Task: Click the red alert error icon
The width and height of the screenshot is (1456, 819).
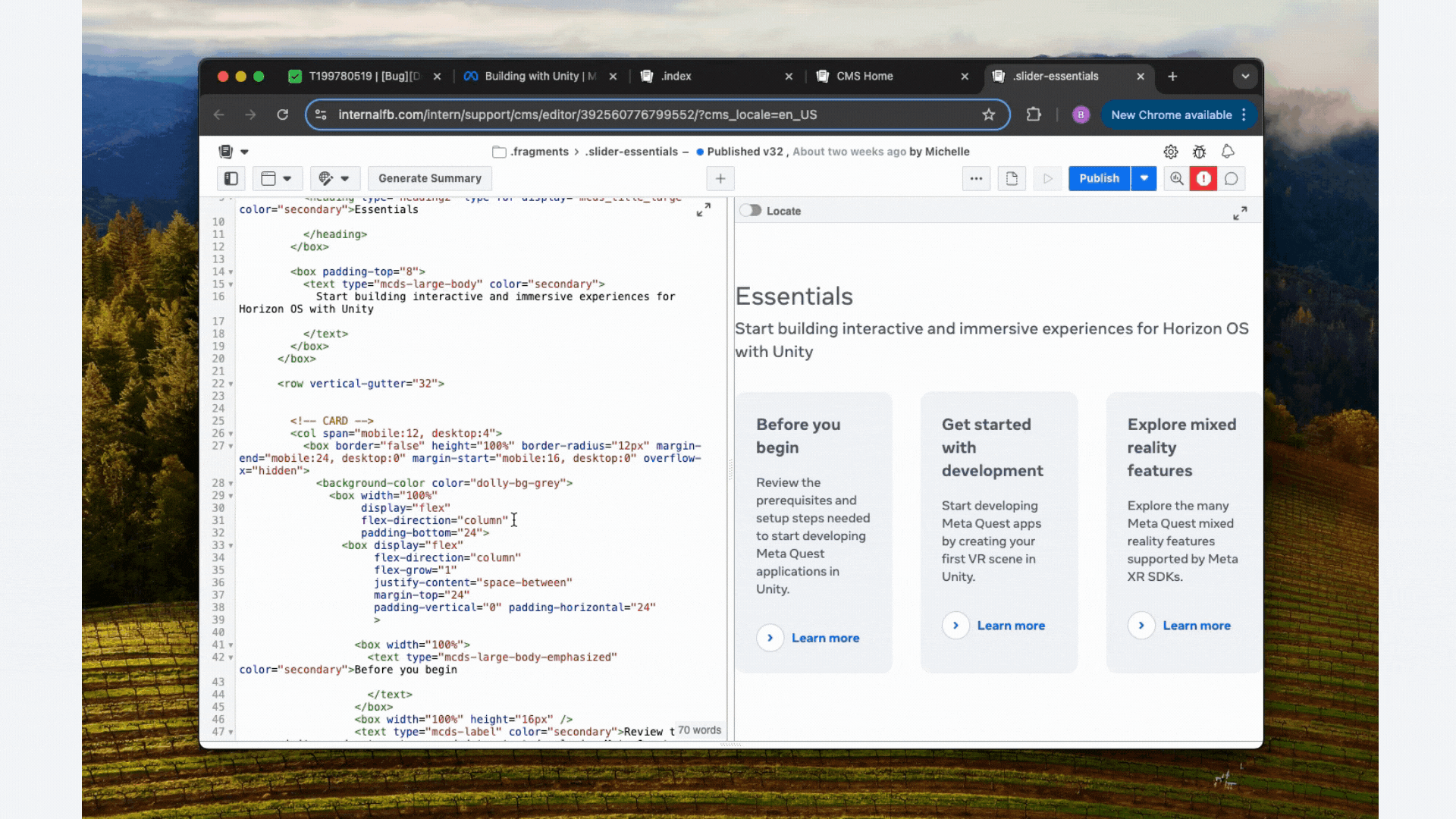Action: (x=1203, y=179)
